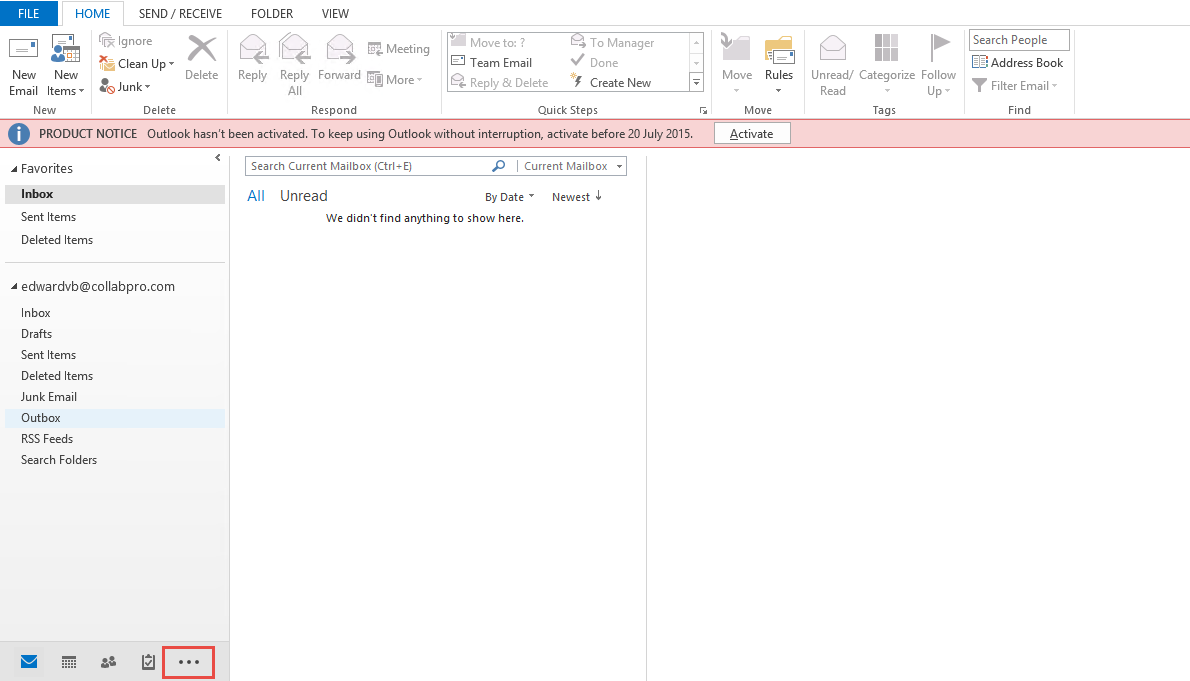Select the Team Email quick step

coord(492,62)
